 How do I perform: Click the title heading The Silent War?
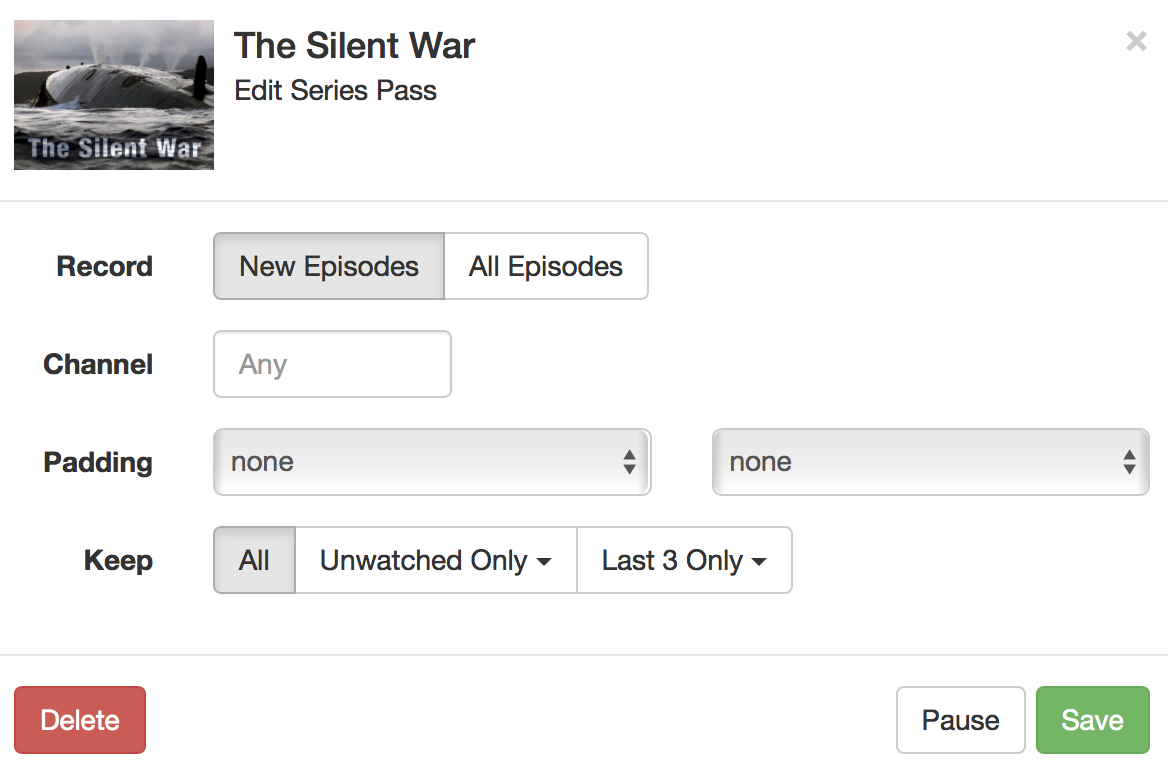354,45
